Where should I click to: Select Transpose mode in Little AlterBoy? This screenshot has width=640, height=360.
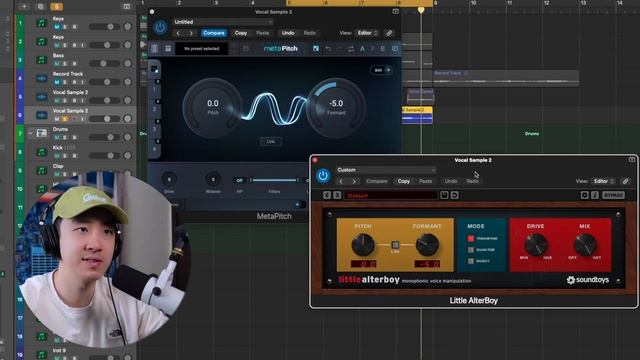471,238
